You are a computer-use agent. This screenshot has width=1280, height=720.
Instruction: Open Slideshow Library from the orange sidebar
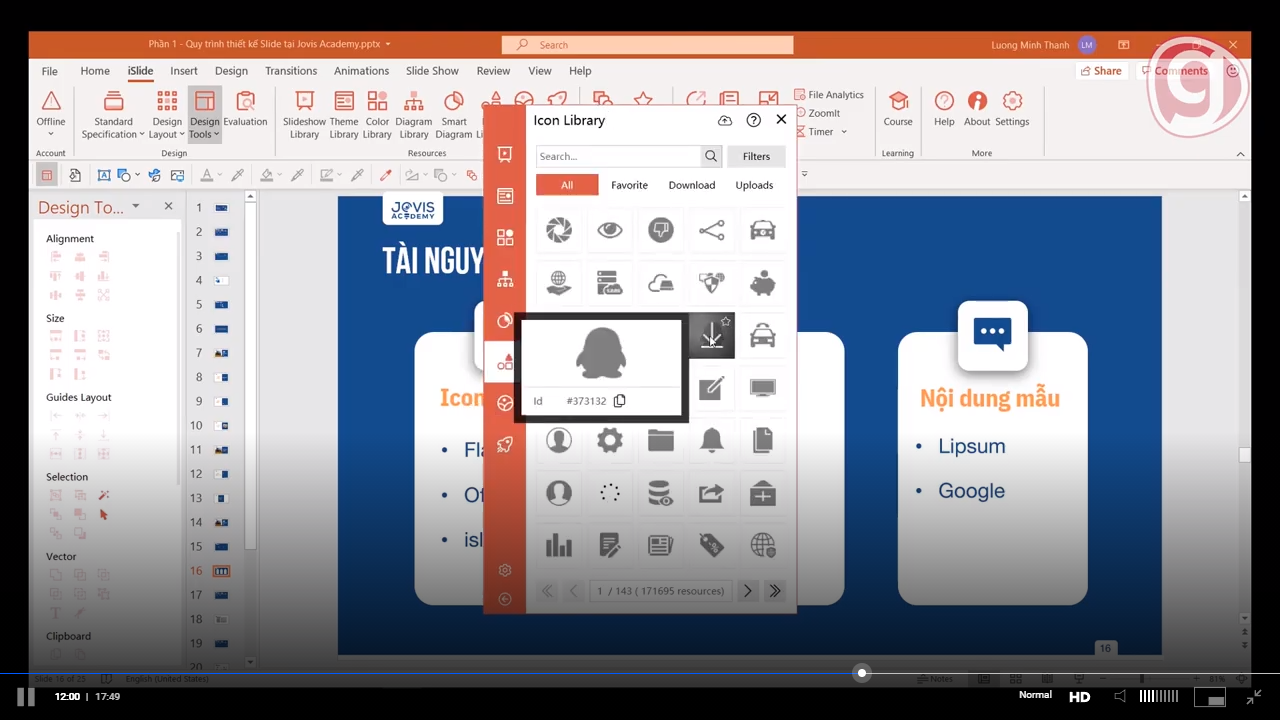[505, 154]
